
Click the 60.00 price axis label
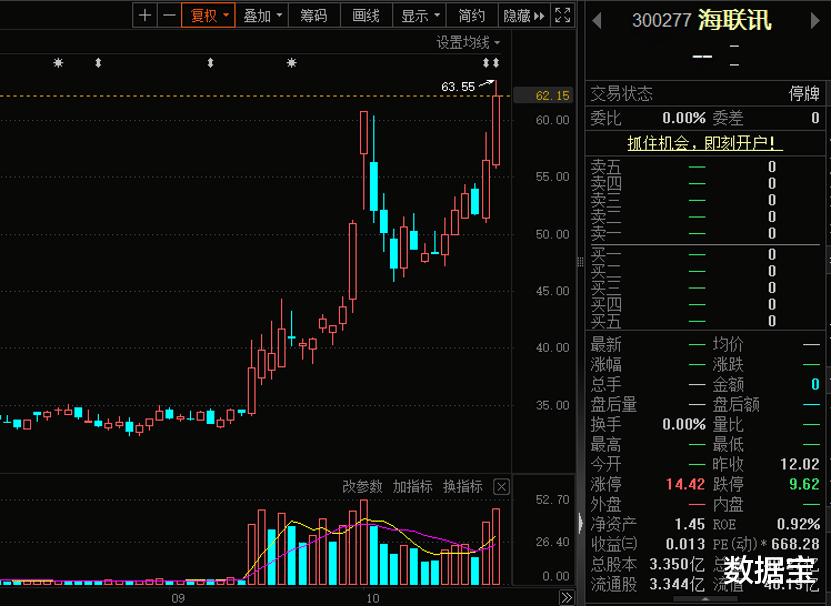coord(552,120)
